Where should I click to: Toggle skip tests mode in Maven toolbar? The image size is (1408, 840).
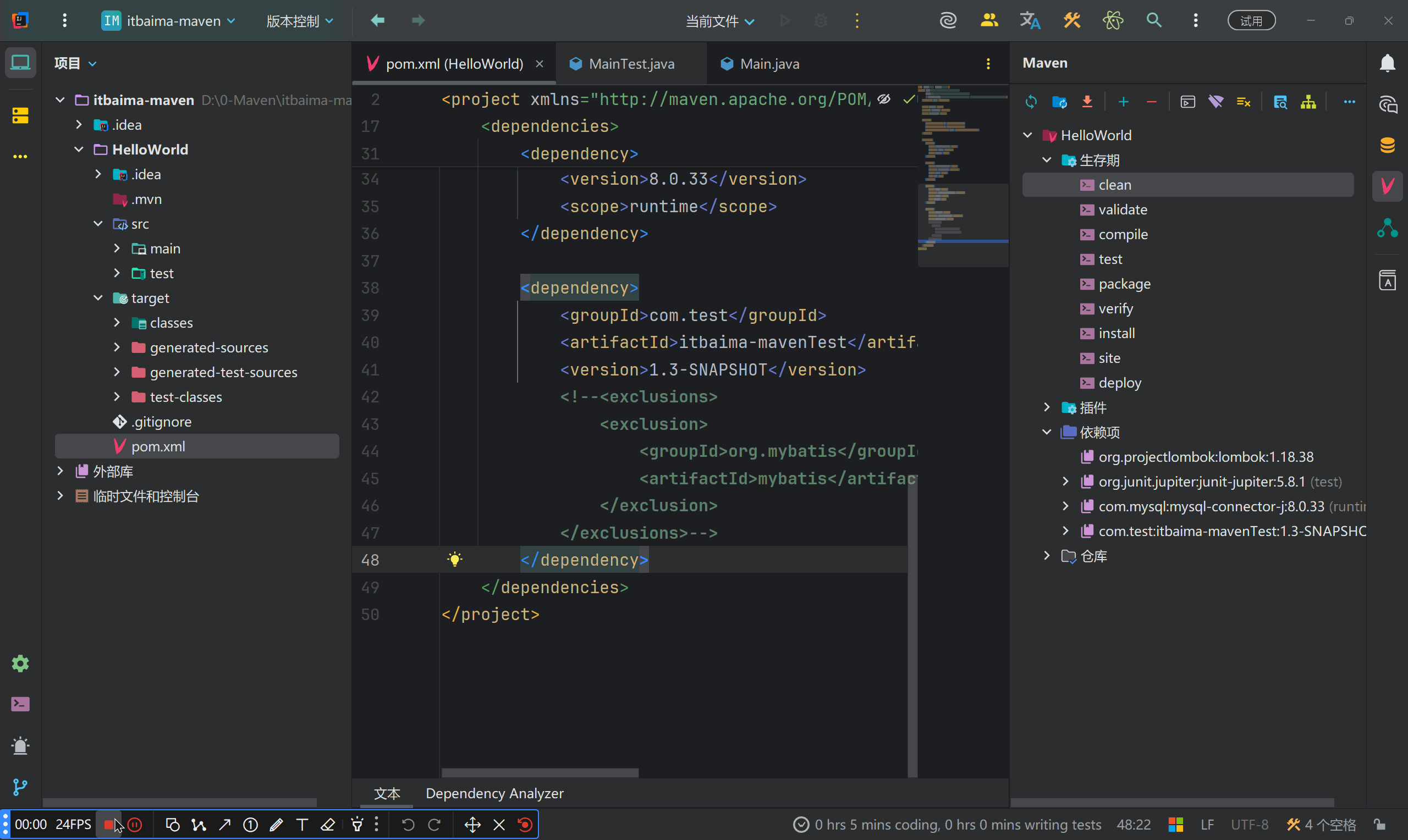1243,102
